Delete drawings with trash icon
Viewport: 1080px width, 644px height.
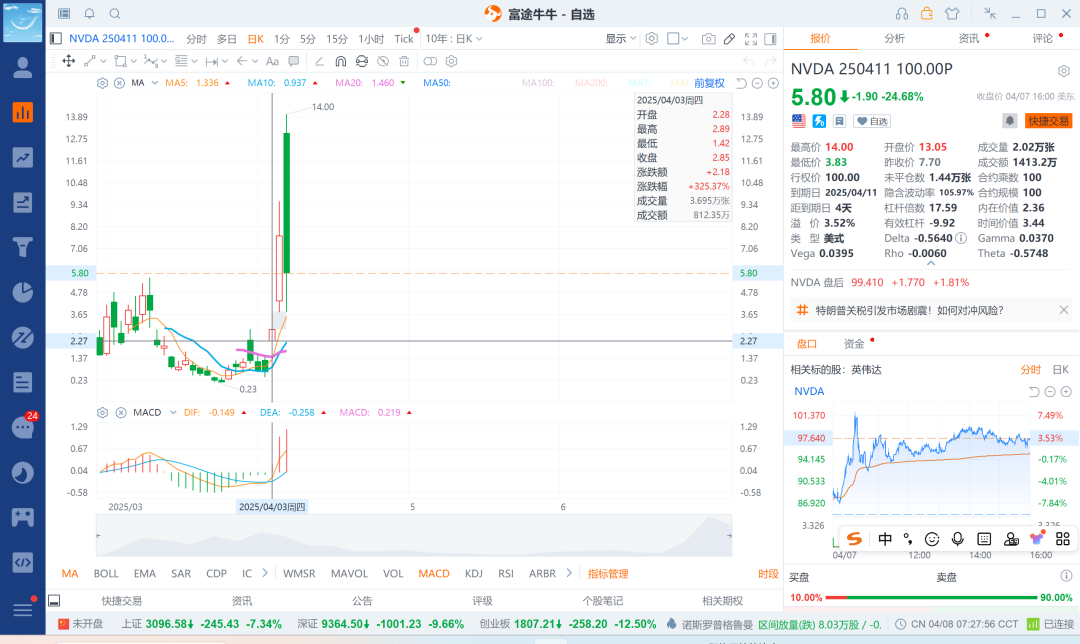404,61
